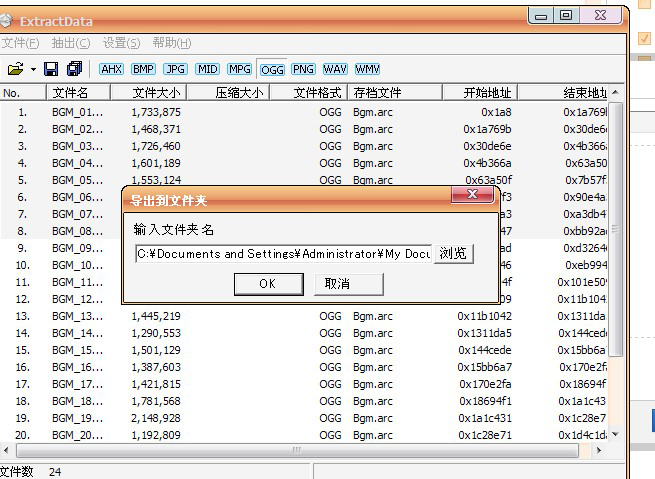
Task: Click the save all icon
Action: click(74, 69)
